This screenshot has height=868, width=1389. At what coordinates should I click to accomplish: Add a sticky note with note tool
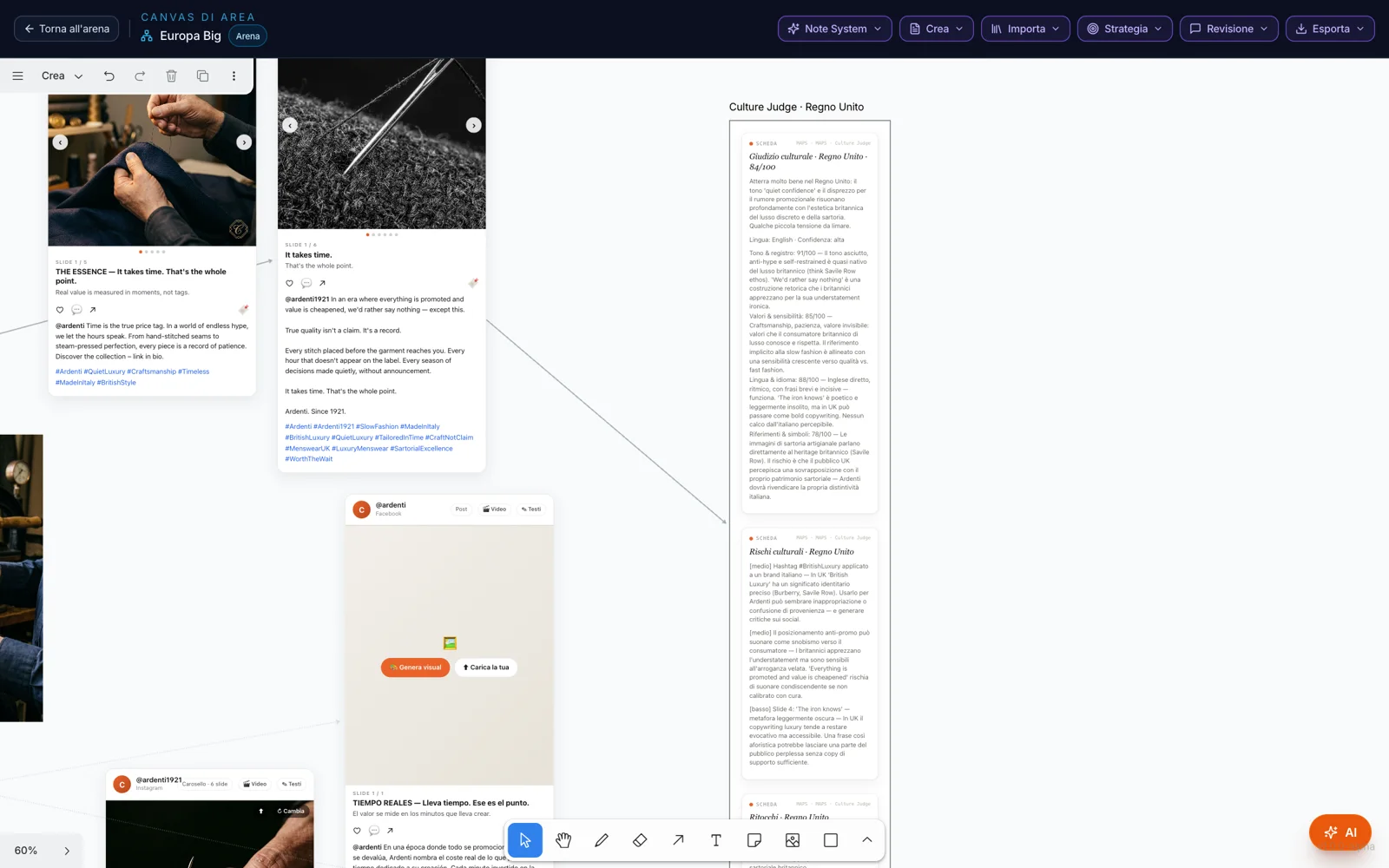click(754, 840)
